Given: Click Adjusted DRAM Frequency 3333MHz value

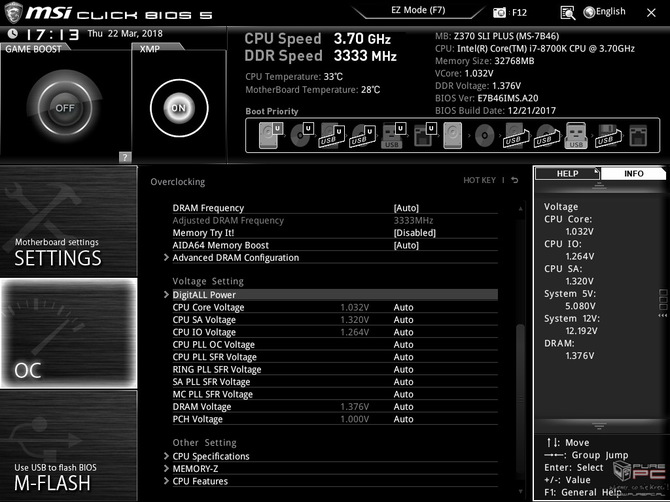Looking at the screenshot, I should tap(413, 220).
